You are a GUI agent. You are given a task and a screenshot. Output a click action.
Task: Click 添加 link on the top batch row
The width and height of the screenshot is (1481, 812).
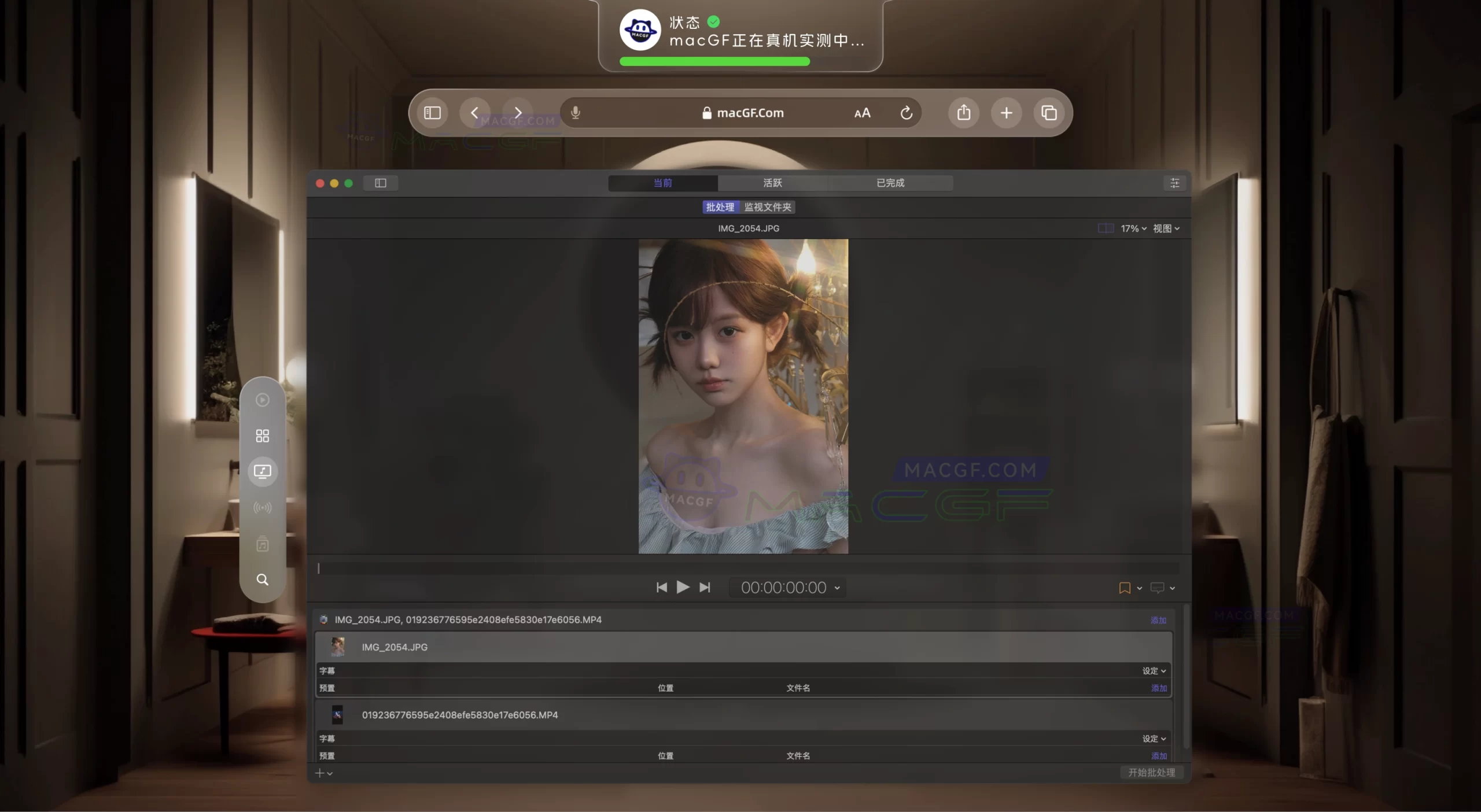pyautogui.click(x=1159, y=619)
